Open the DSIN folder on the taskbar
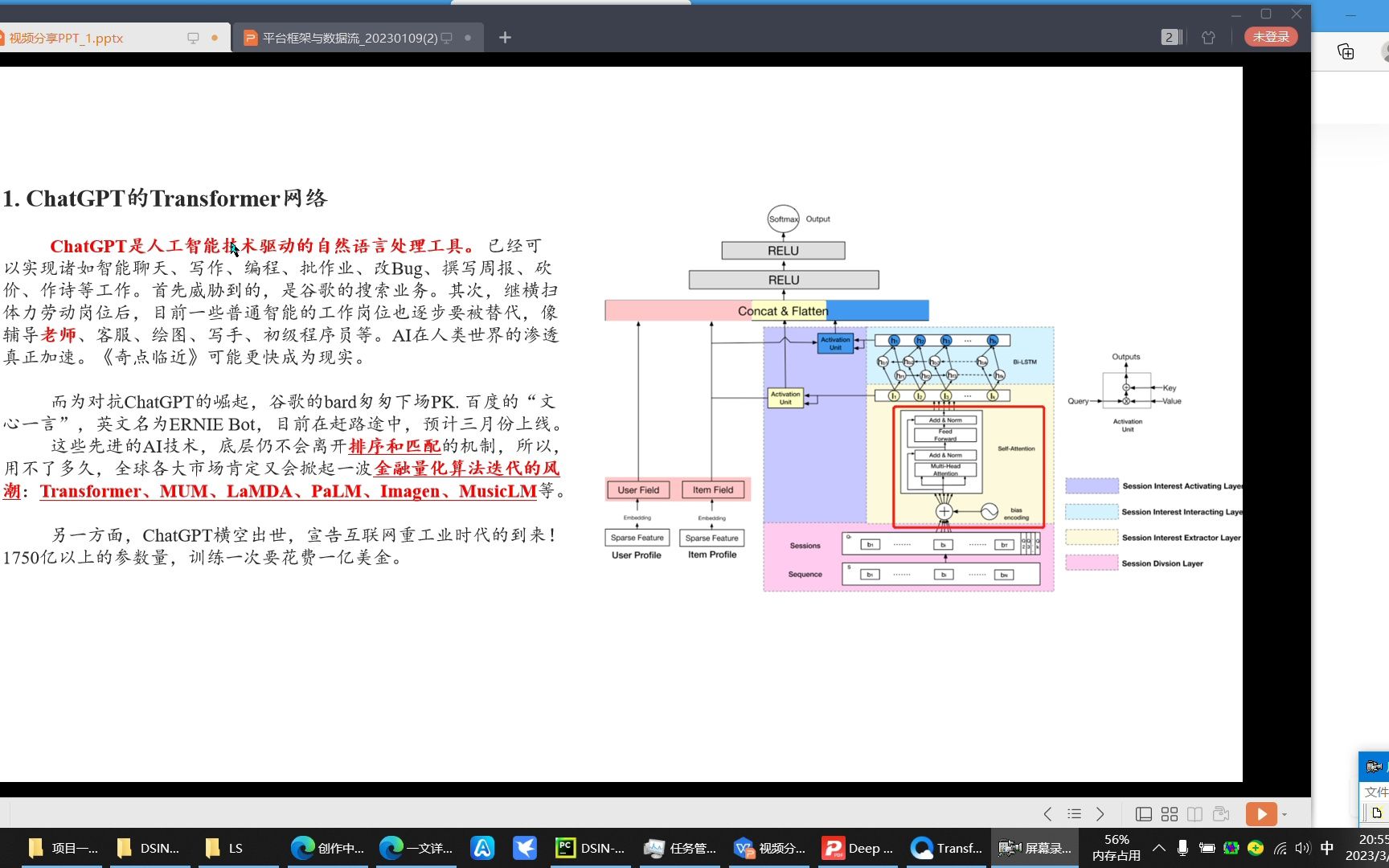The image size is (1389, 868). pyautogui.click(x=149, y=847)
